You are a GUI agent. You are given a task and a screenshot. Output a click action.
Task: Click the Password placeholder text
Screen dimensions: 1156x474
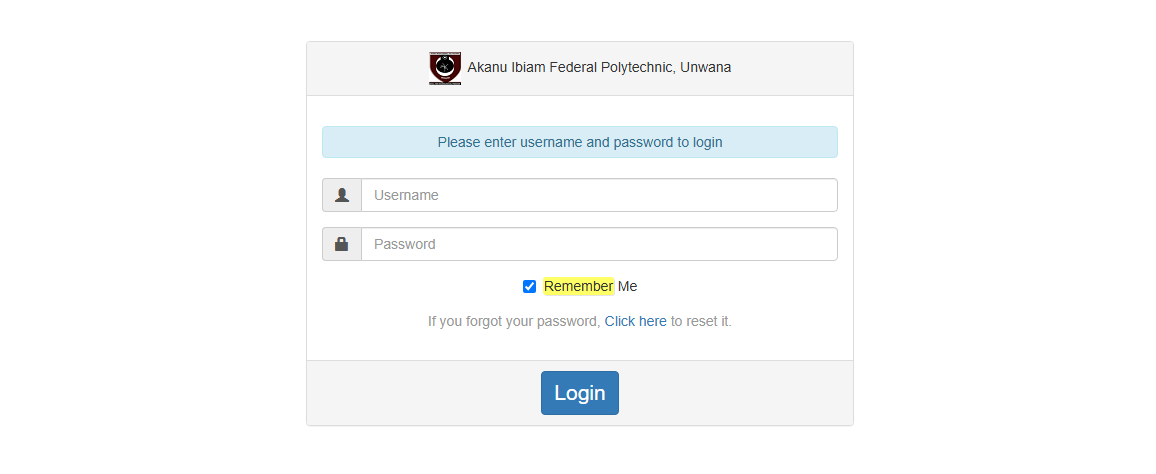(x=405, y=244)
